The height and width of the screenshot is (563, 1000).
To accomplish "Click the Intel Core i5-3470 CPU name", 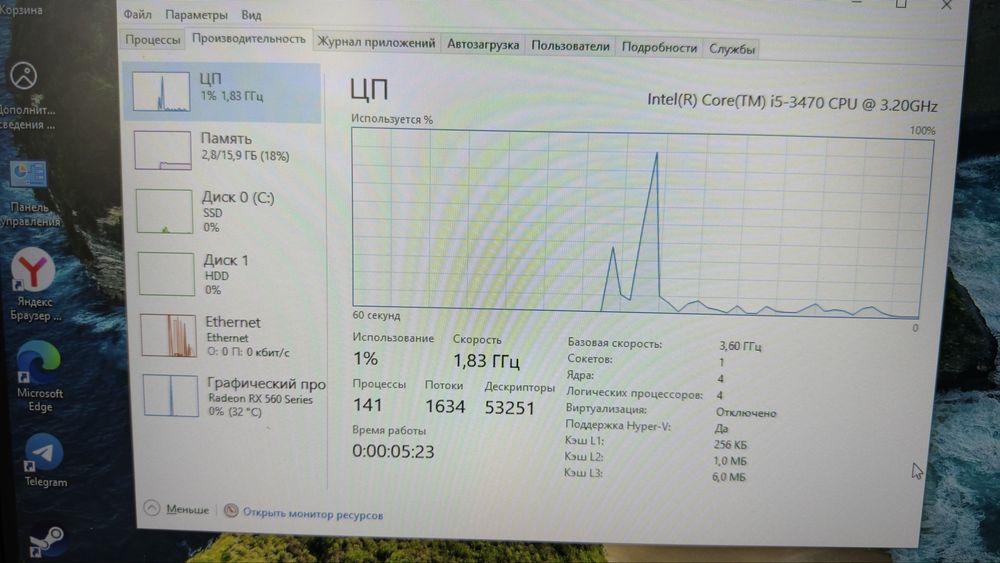I will click(x=792, y=102).
